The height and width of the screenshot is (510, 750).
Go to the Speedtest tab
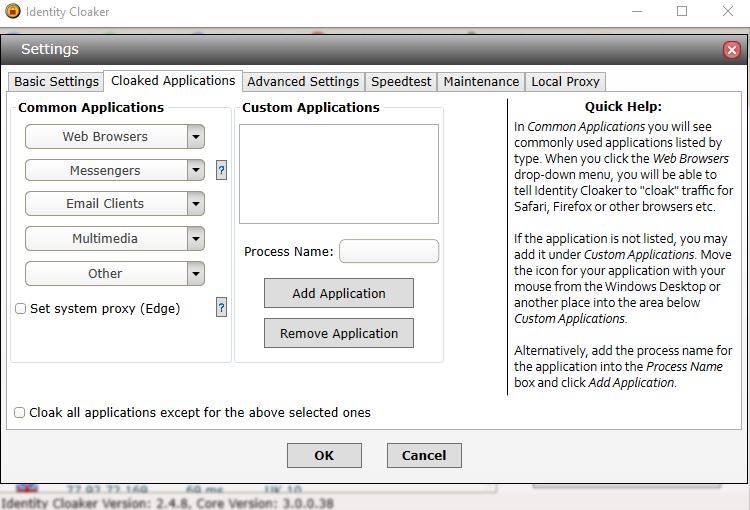tap(401, 81)
